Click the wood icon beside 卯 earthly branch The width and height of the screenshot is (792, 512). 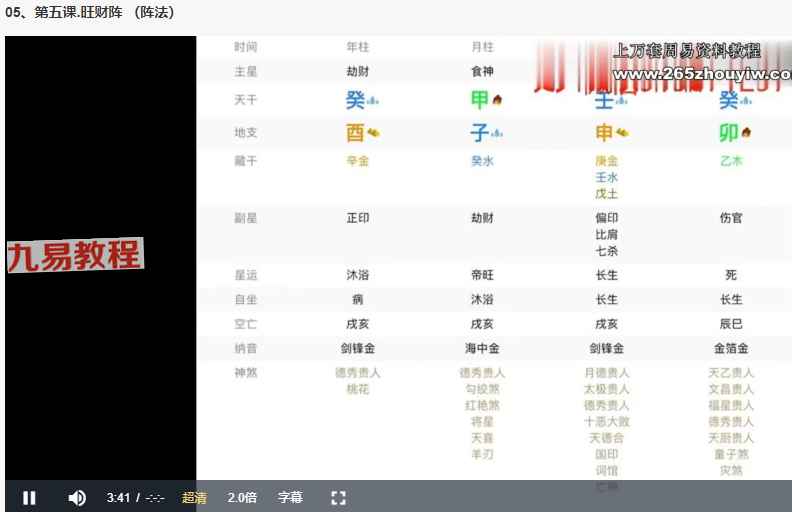[746, 133]
